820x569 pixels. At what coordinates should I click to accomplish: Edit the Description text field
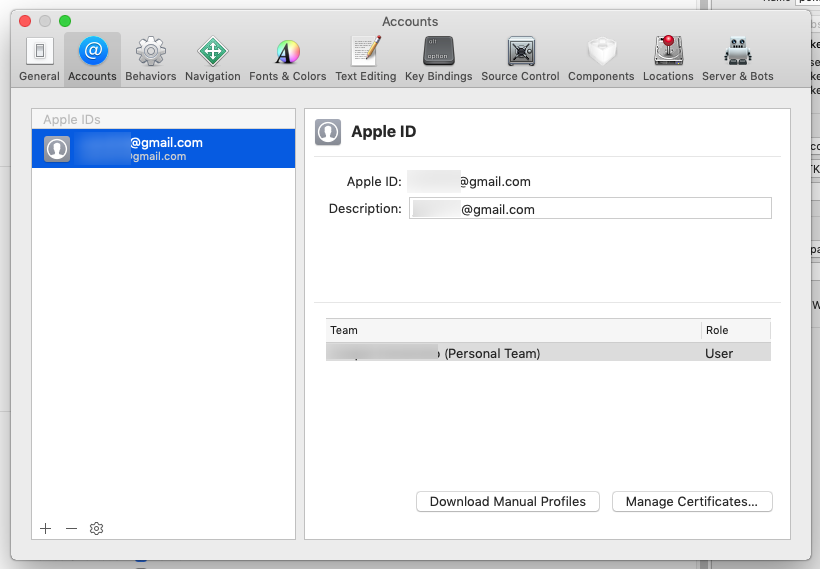pos(590,208)
